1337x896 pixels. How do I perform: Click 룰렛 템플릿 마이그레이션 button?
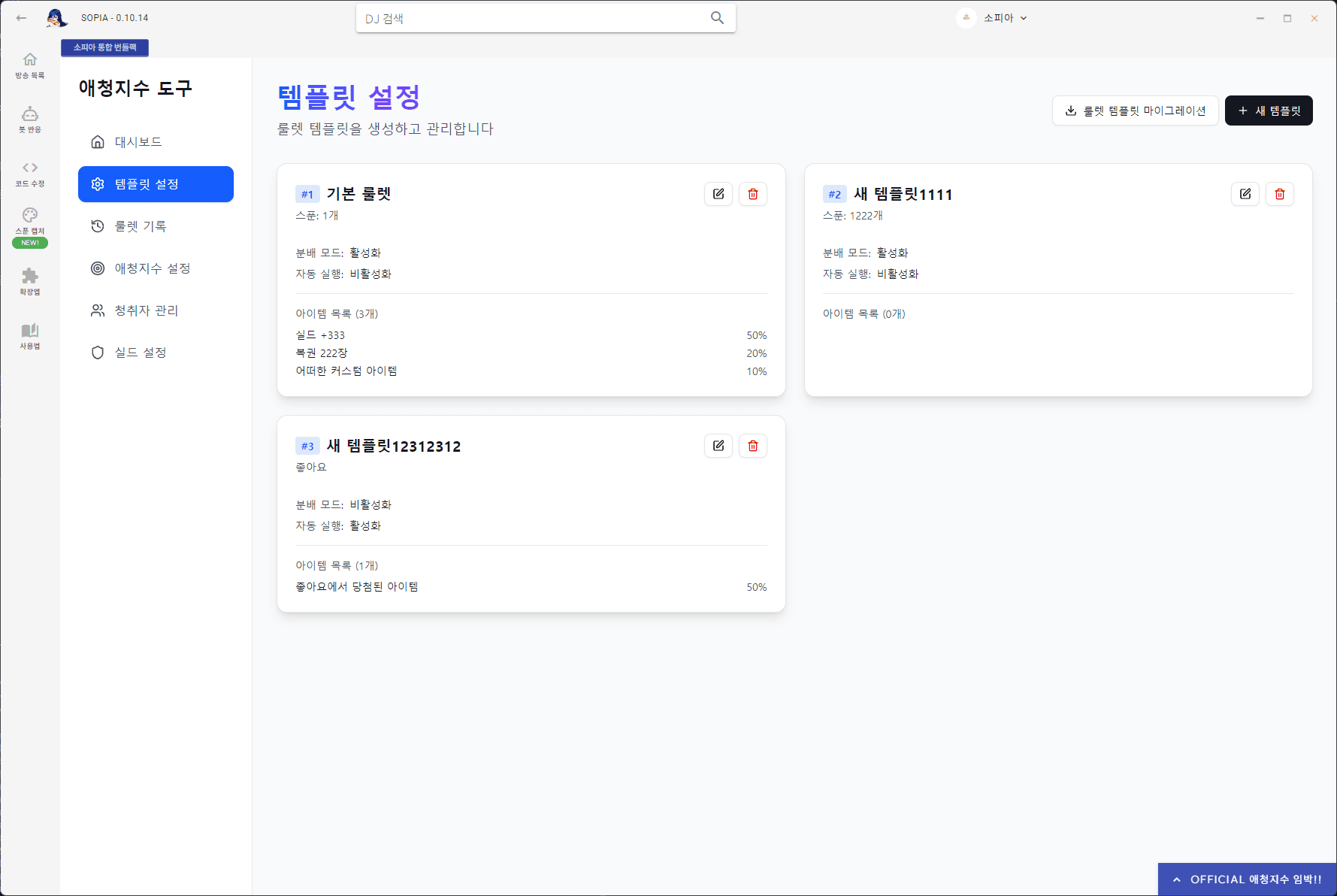pyautogui.click(x=1135, y=110)
